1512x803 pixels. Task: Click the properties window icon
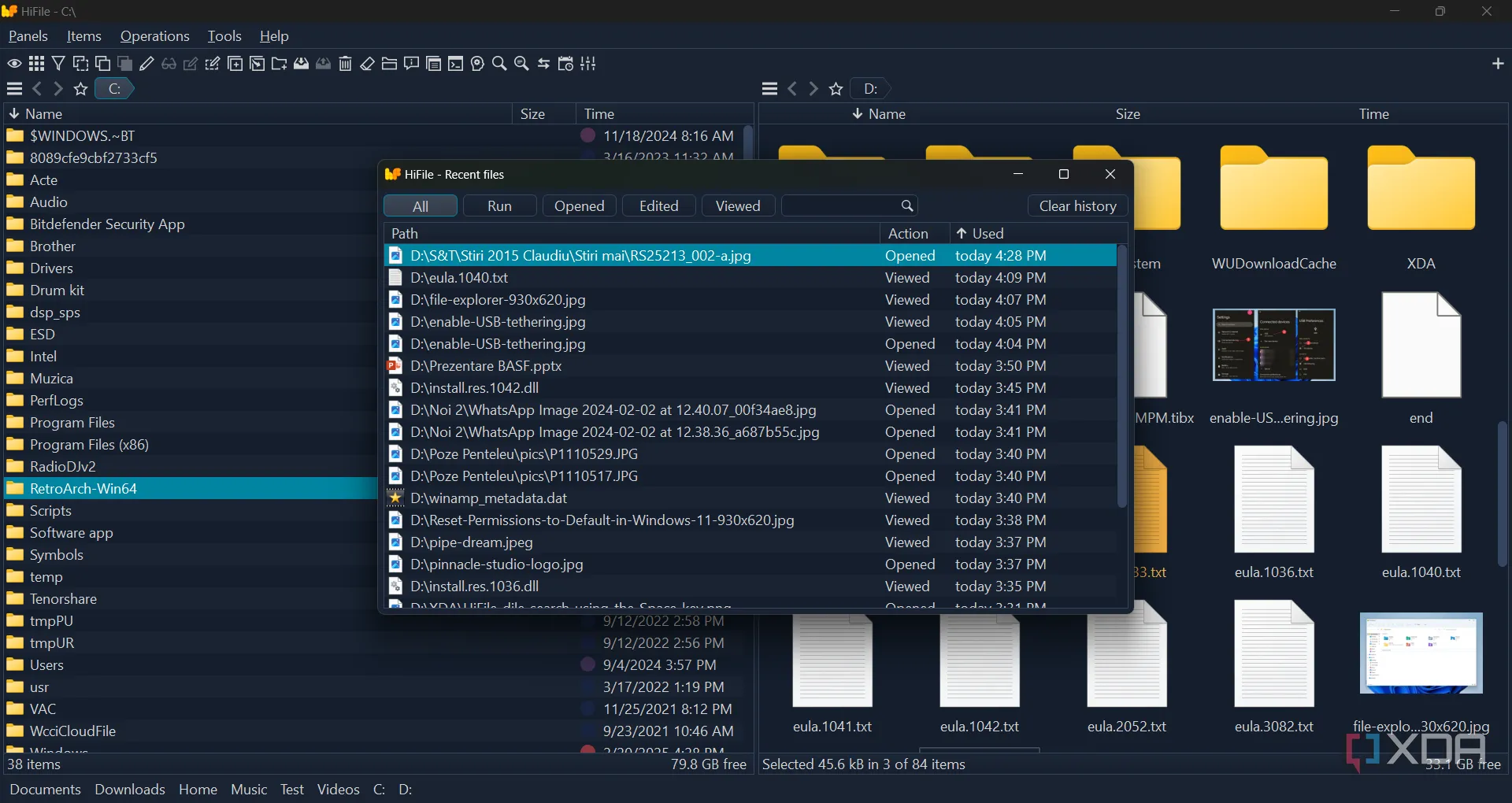coord(433,64)
